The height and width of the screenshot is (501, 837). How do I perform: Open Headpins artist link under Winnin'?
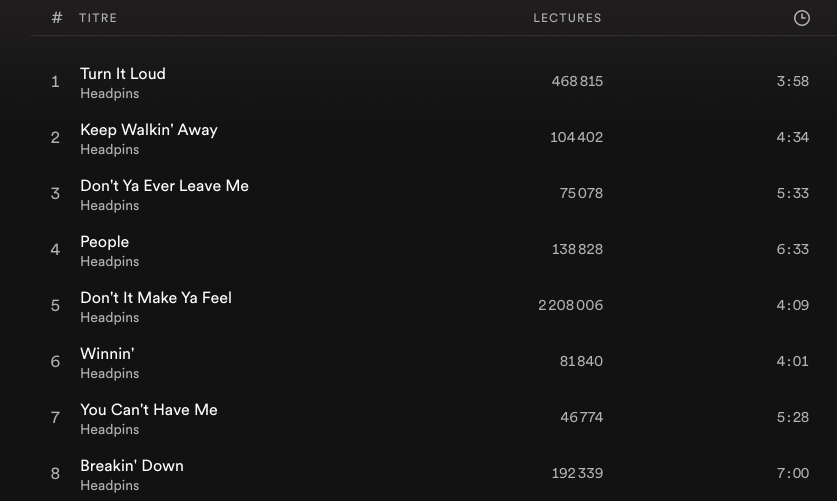[109, 374]
